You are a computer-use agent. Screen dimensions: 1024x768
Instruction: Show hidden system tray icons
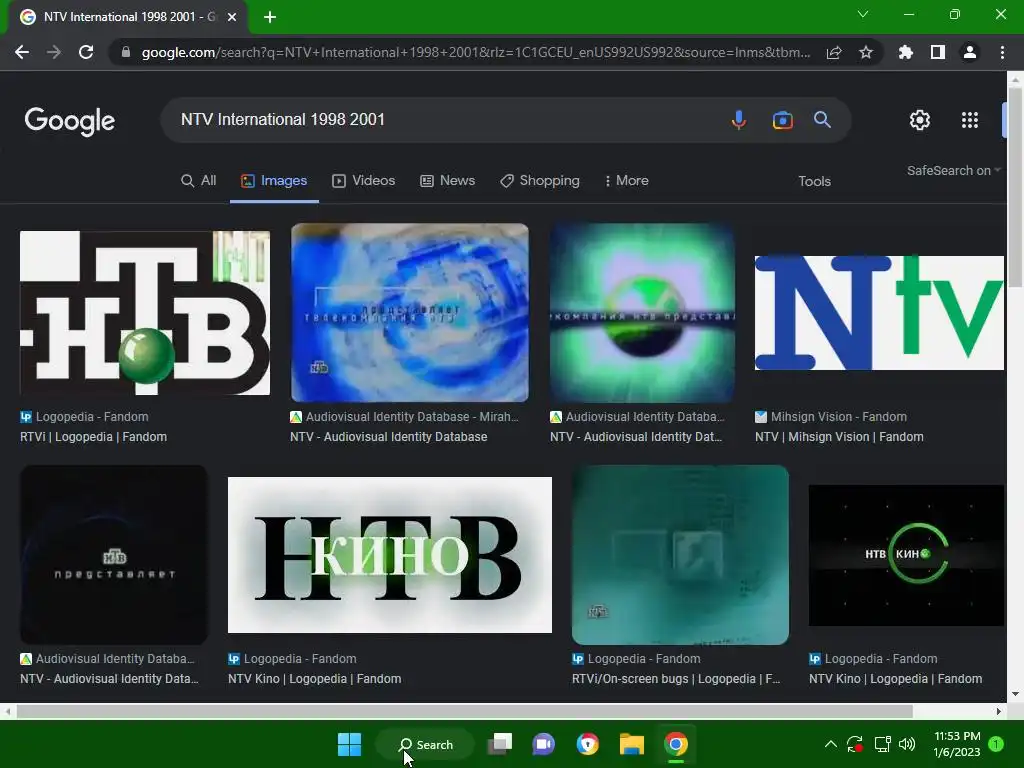pos(831,744)
